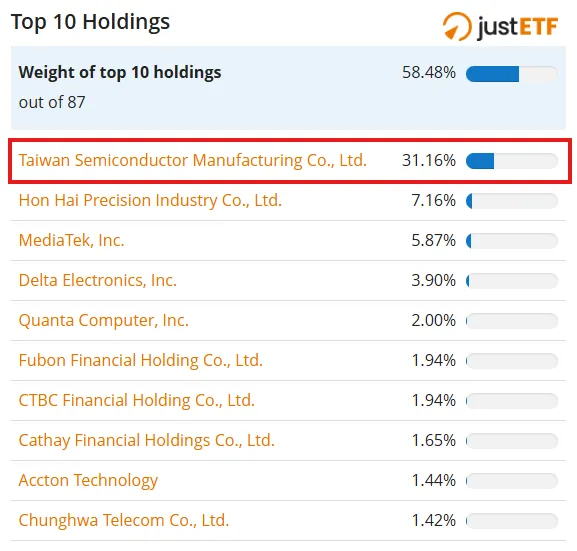Click the Weight of top 10 holdings label
This screenshot has height=551, width=577.
[120, 72]
